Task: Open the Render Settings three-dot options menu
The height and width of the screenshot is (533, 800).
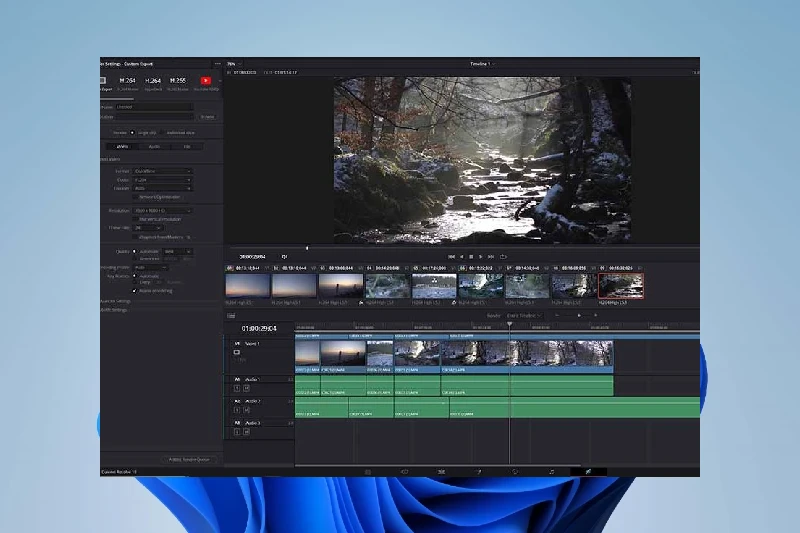Action: (218, 64)
